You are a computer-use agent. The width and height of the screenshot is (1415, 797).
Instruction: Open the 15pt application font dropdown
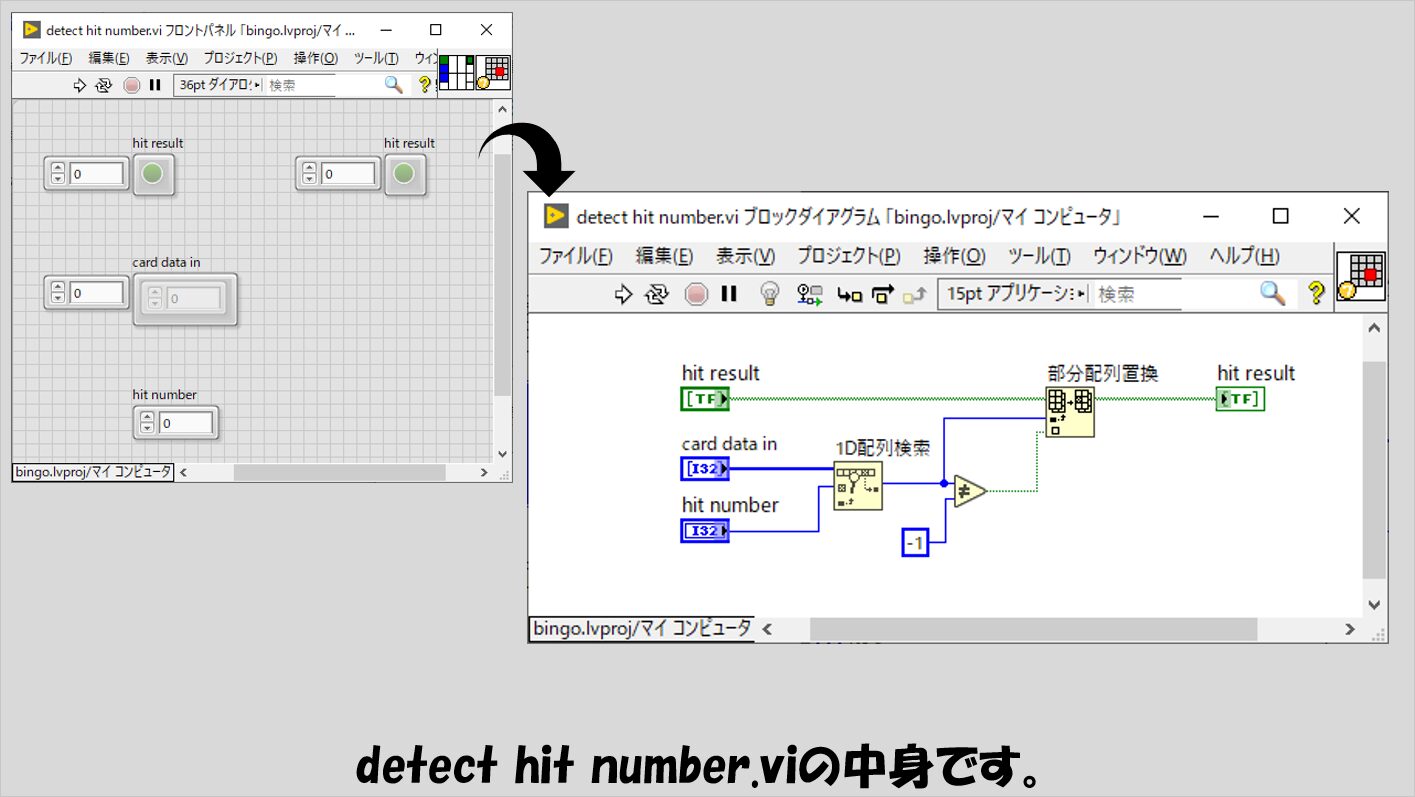tap(1012, 294)
